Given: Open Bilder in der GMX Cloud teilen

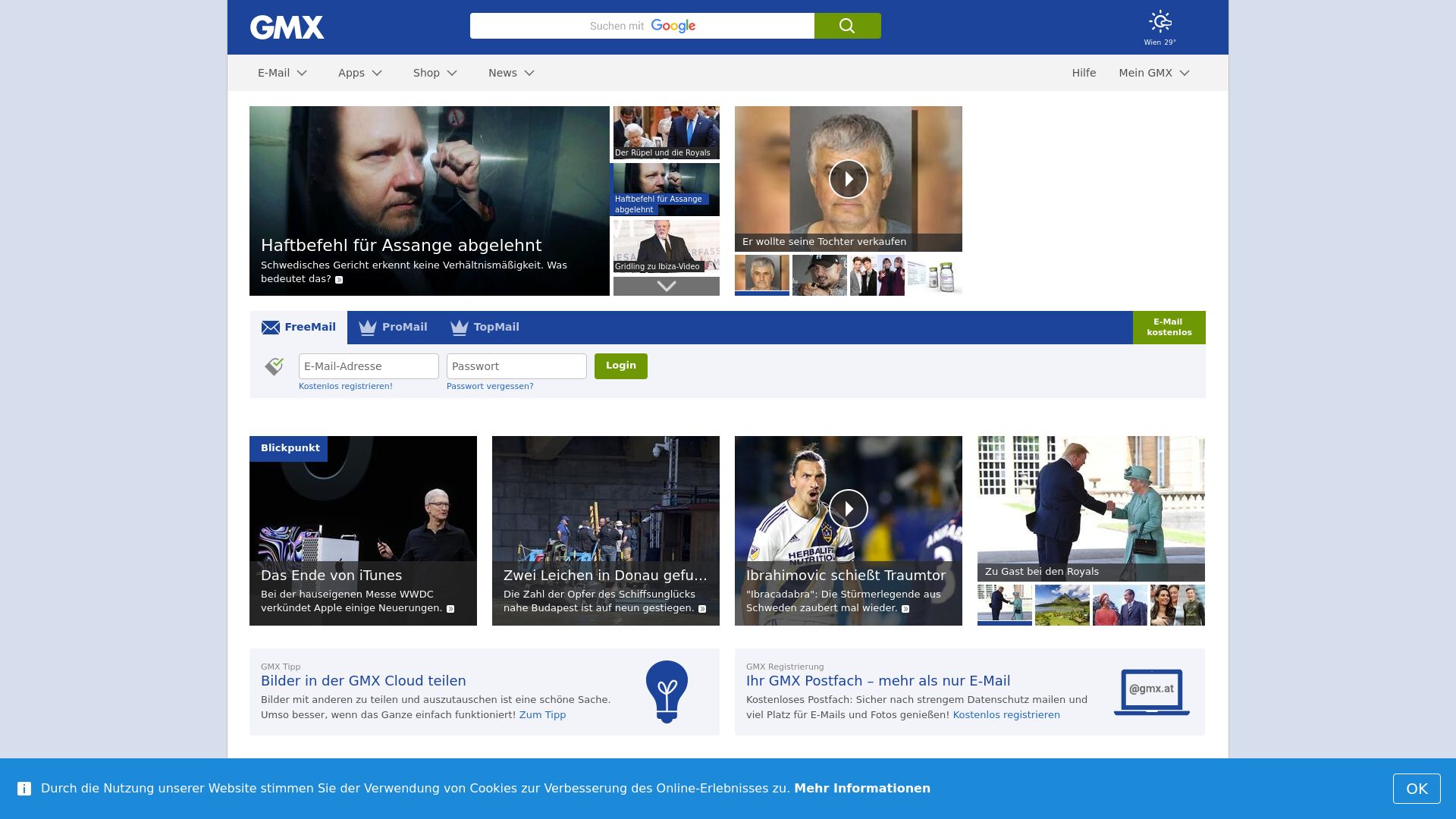Looking at the screenshot, I should click(x=363, y=681).
